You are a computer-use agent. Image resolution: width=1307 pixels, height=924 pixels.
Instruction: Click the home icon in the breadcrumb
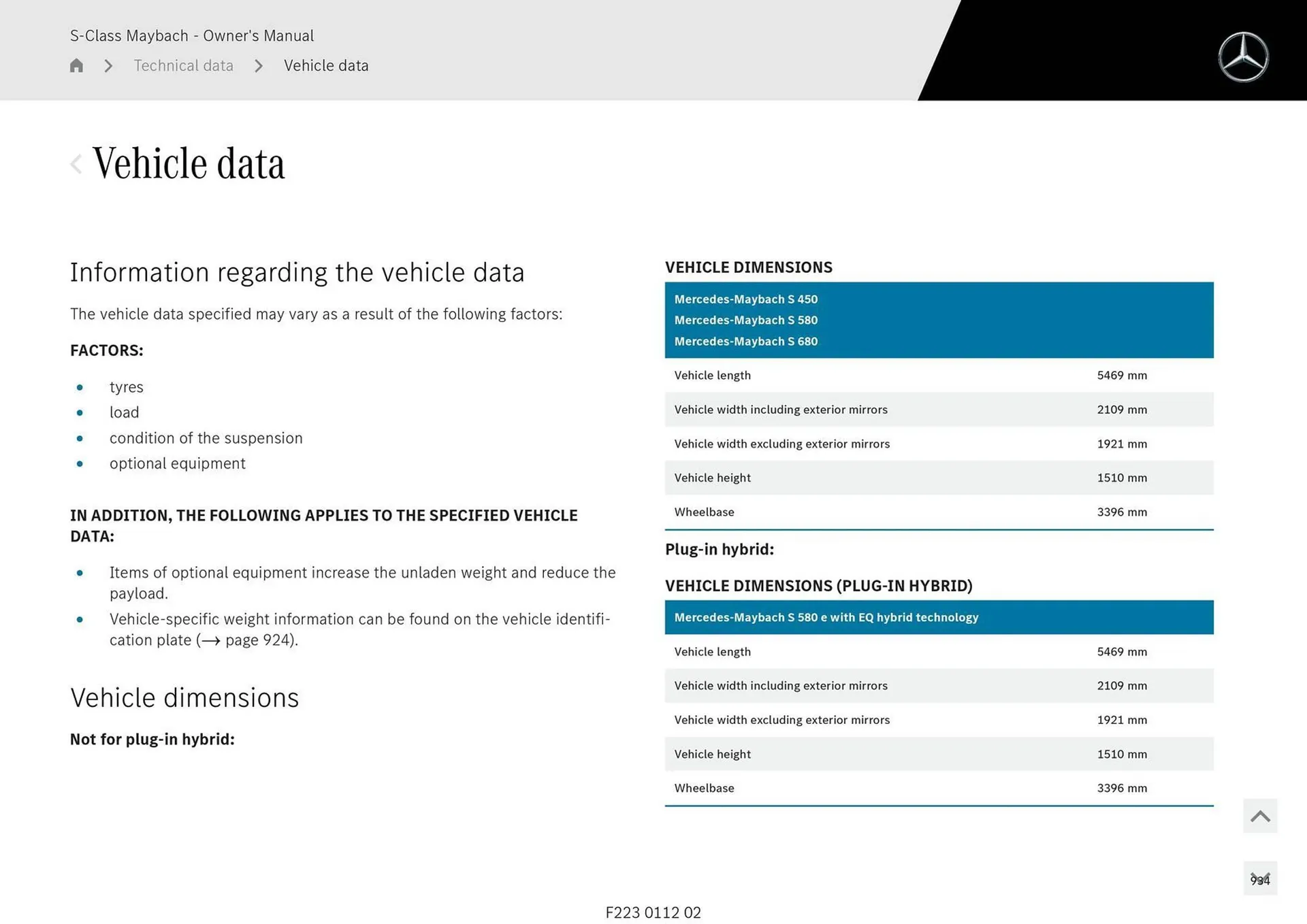(x=76, y=65)
